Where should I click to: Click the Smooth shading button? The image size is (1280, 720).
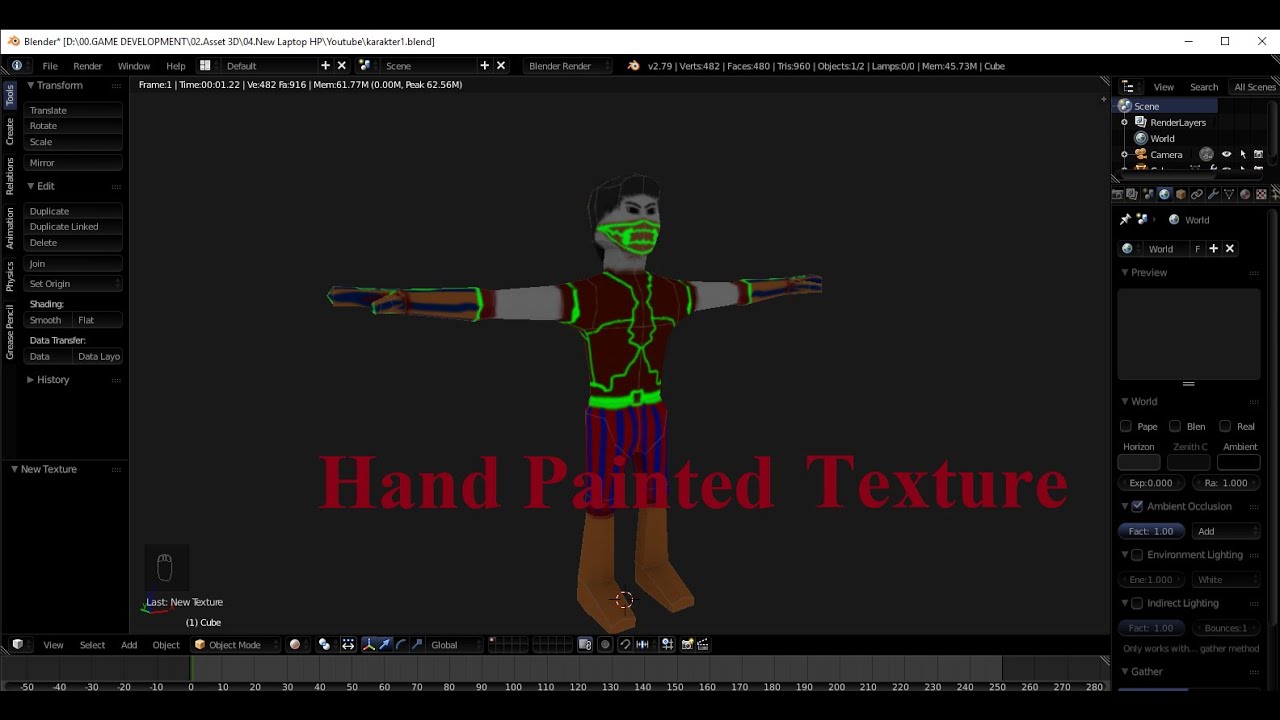tap(47, 320)
